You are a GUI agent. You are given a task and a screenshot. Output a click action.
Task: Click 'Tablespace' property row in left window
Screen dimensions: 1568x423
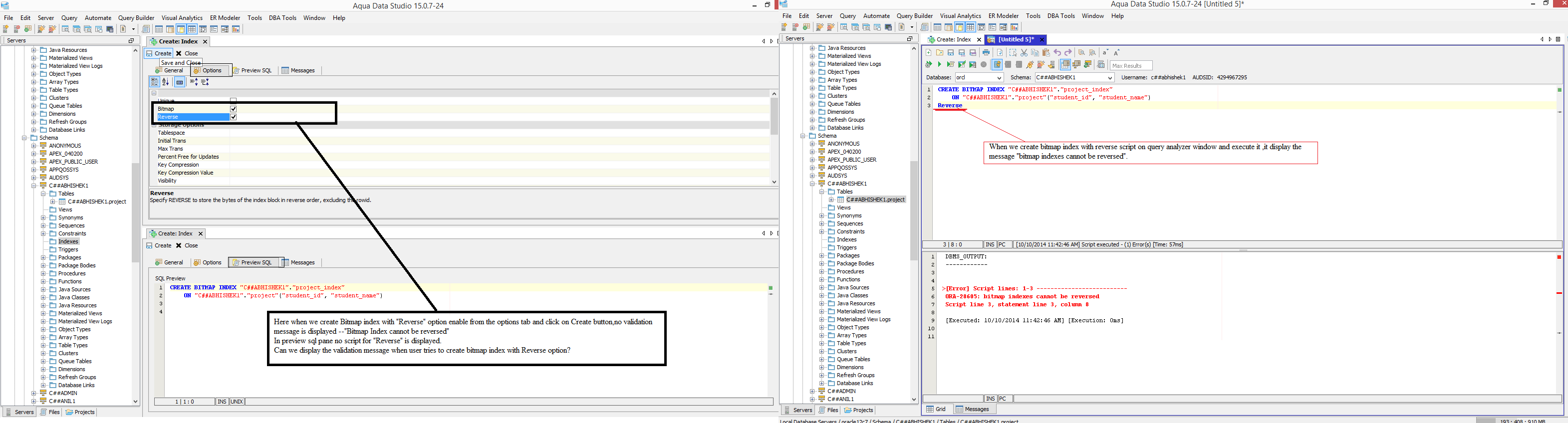(x=460, y=133)
